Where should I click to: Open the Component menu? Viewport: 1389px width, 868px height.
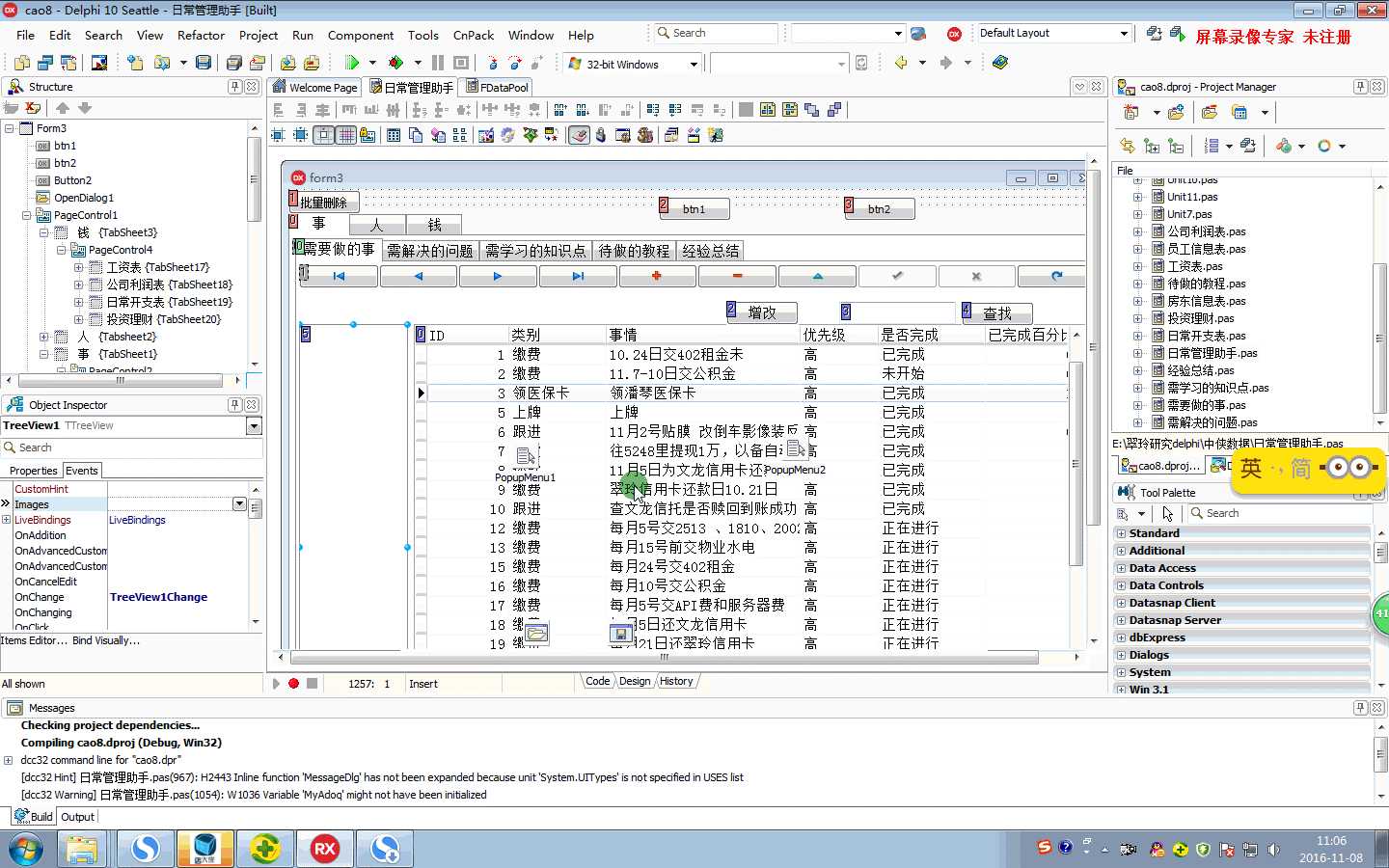[x=361, y=35]
